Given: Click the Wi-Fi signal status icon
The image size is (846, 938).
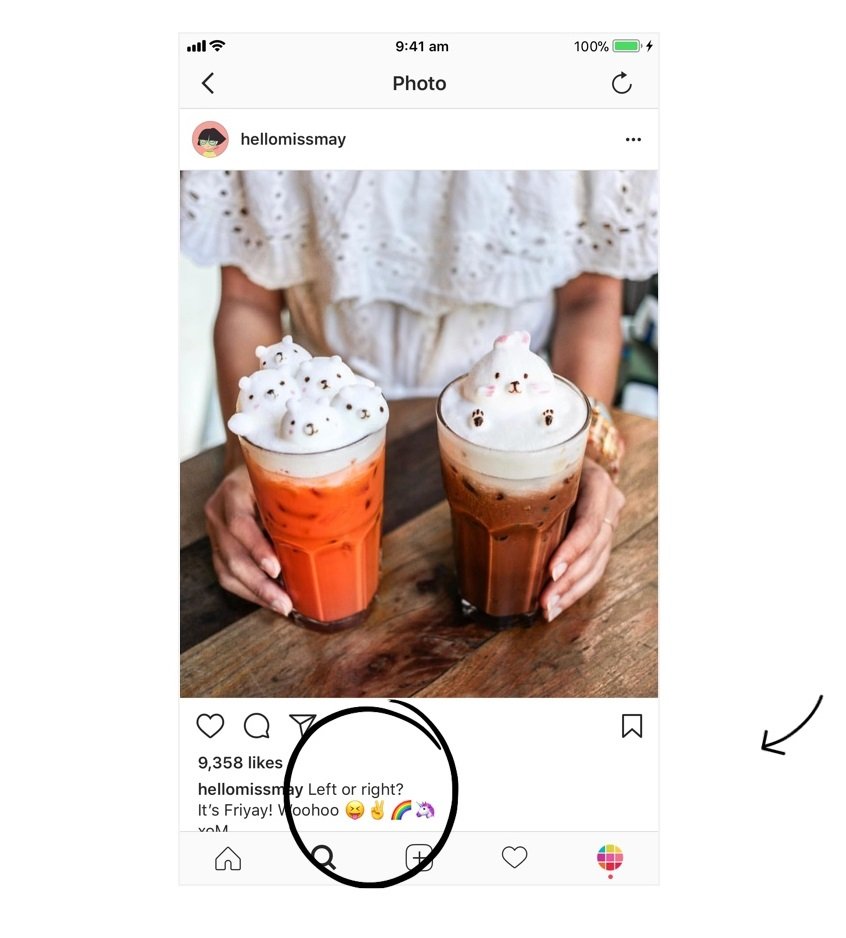Looking at the screenshot, I should point(218,45).
